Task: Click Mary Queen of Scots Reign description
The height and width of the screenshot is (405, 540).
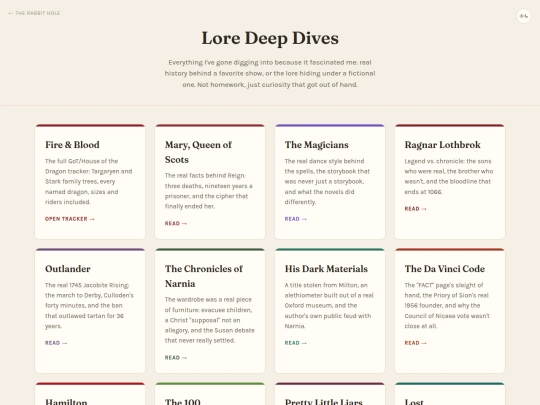Action: [x=209, y=191]
